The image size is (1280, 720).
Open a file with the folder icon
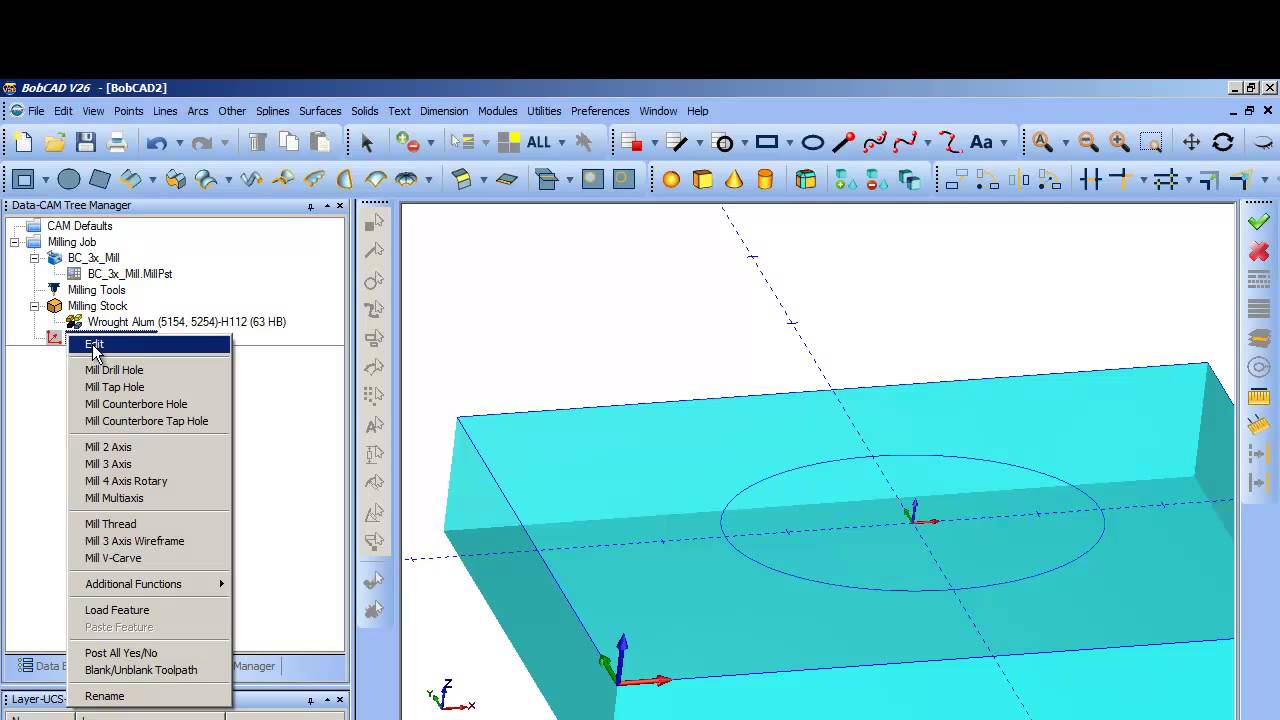[x=54, y=142]
